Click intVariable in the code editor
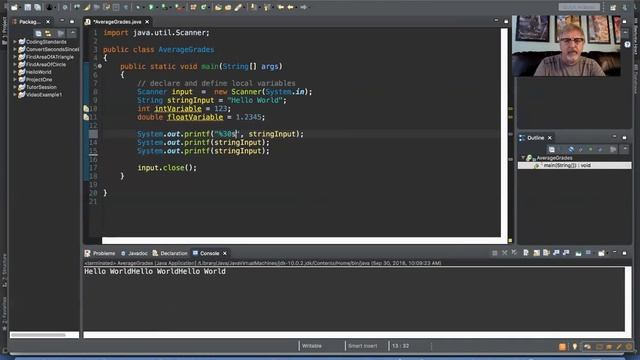The width and height of the screenshot is (640, 360). coord(178,109)
